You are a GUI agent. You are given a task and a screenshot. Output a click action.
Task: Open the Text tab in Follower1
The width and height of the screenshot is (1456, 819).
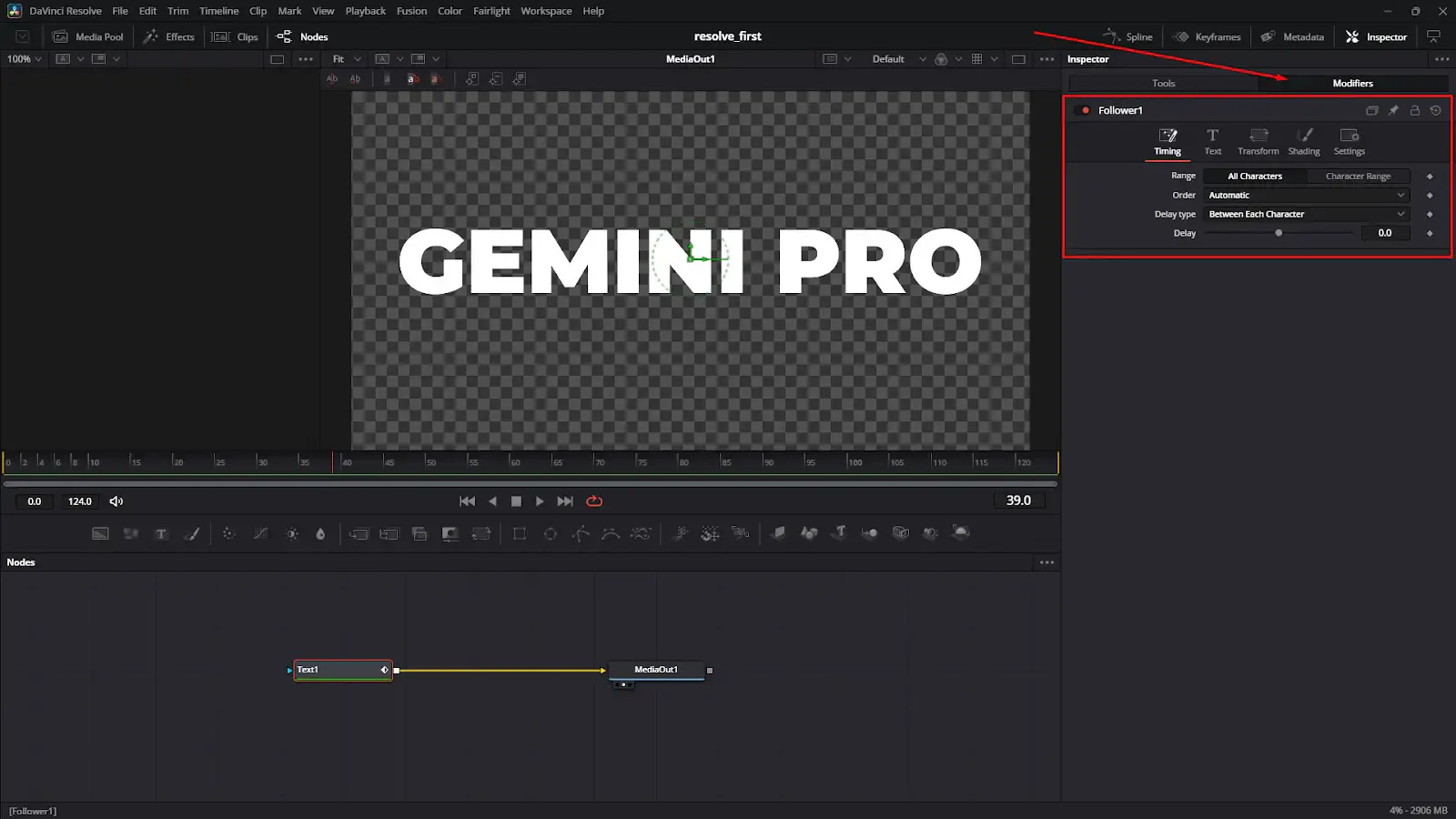point(1212,142)
